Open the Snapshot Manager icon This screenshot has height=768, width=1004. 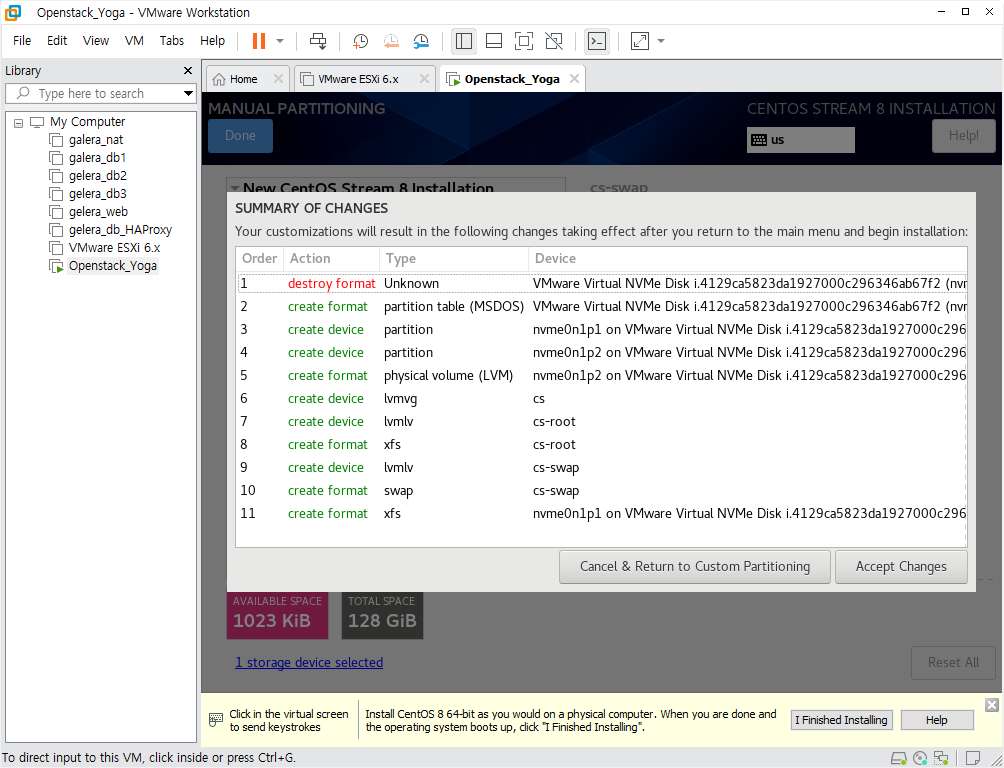click(x=421, y=41)
